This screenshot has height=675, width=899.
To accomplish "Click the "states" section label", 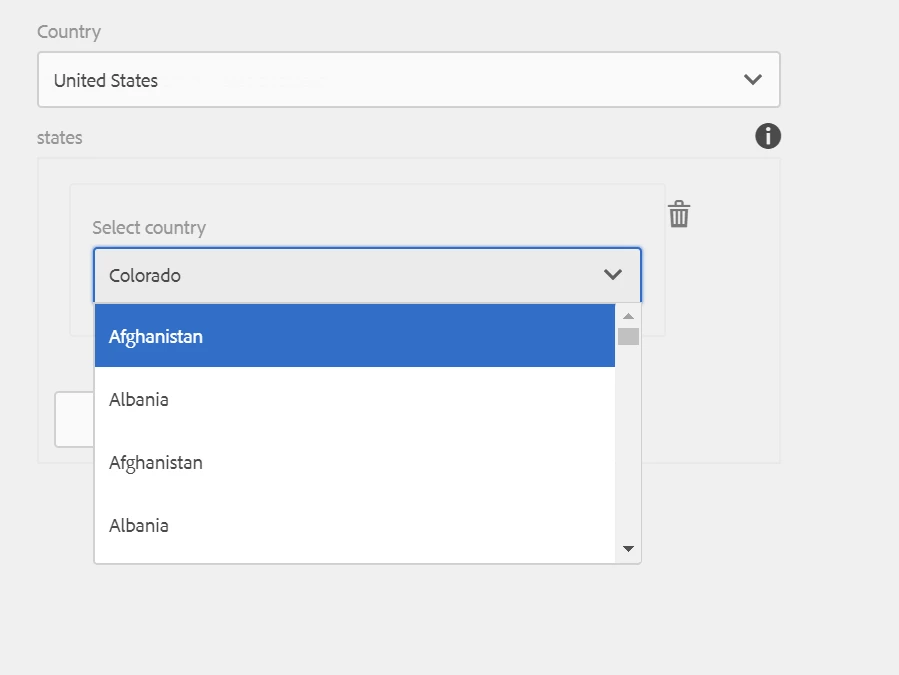I will pyautogui.click(x=60, y=138).
